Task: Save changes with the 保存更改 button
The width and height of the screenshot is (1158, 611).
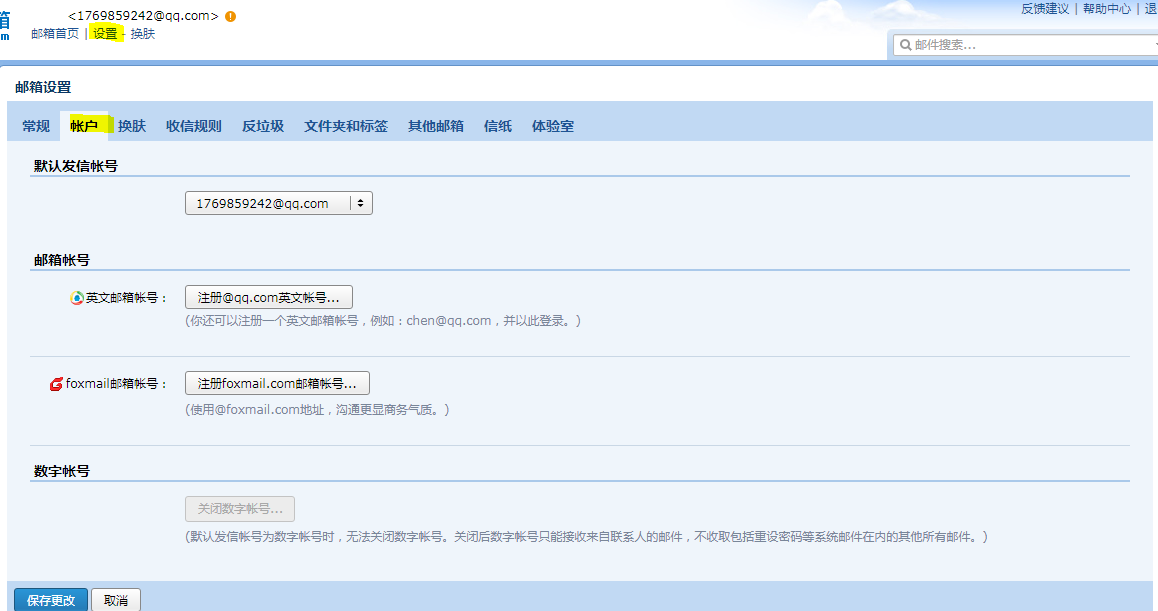Action: [51, 600]
